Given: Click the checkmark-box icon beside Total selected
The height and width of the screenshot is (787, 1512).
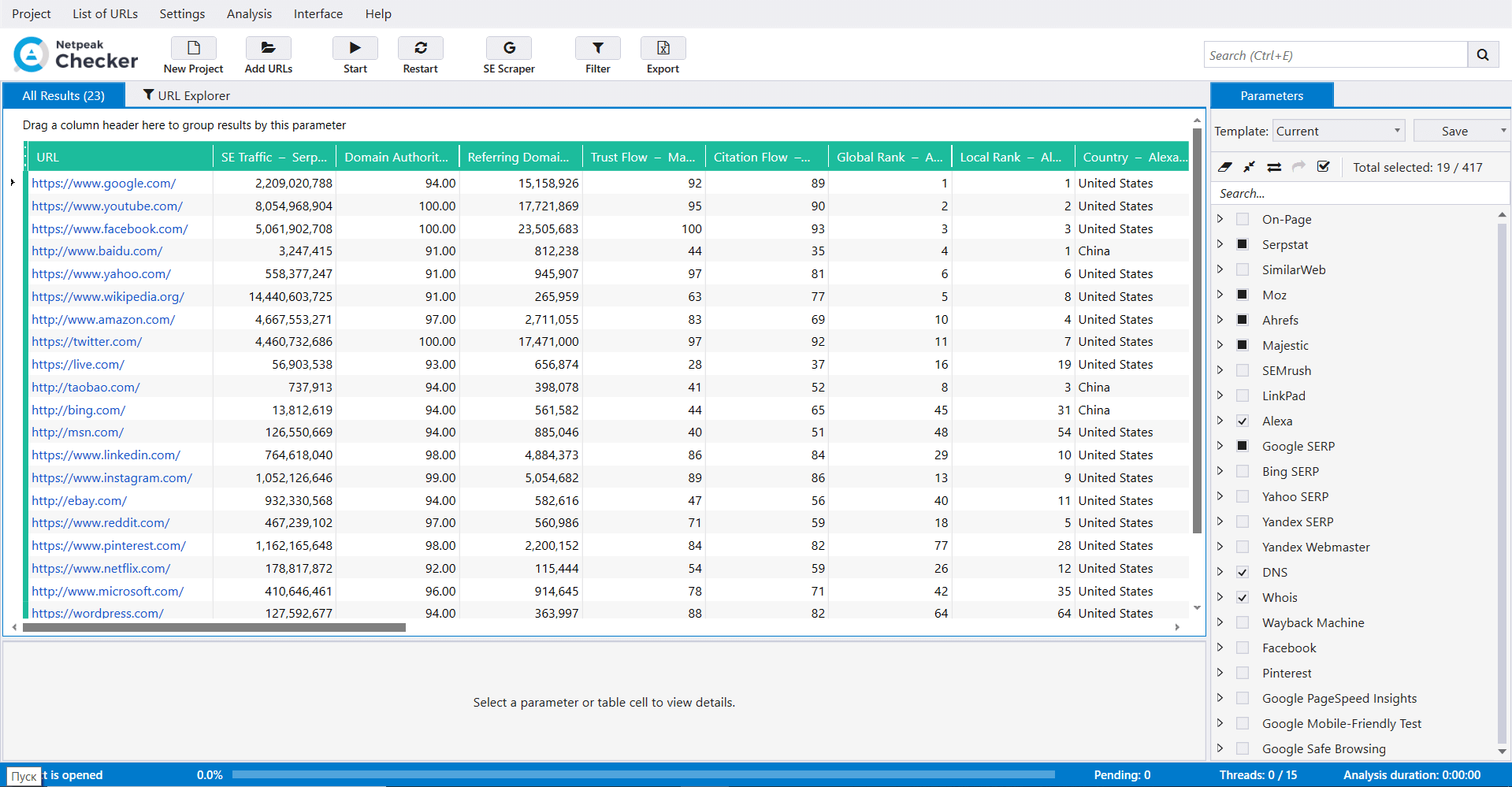Looking at the screenshot, I should coord(1324,166).
